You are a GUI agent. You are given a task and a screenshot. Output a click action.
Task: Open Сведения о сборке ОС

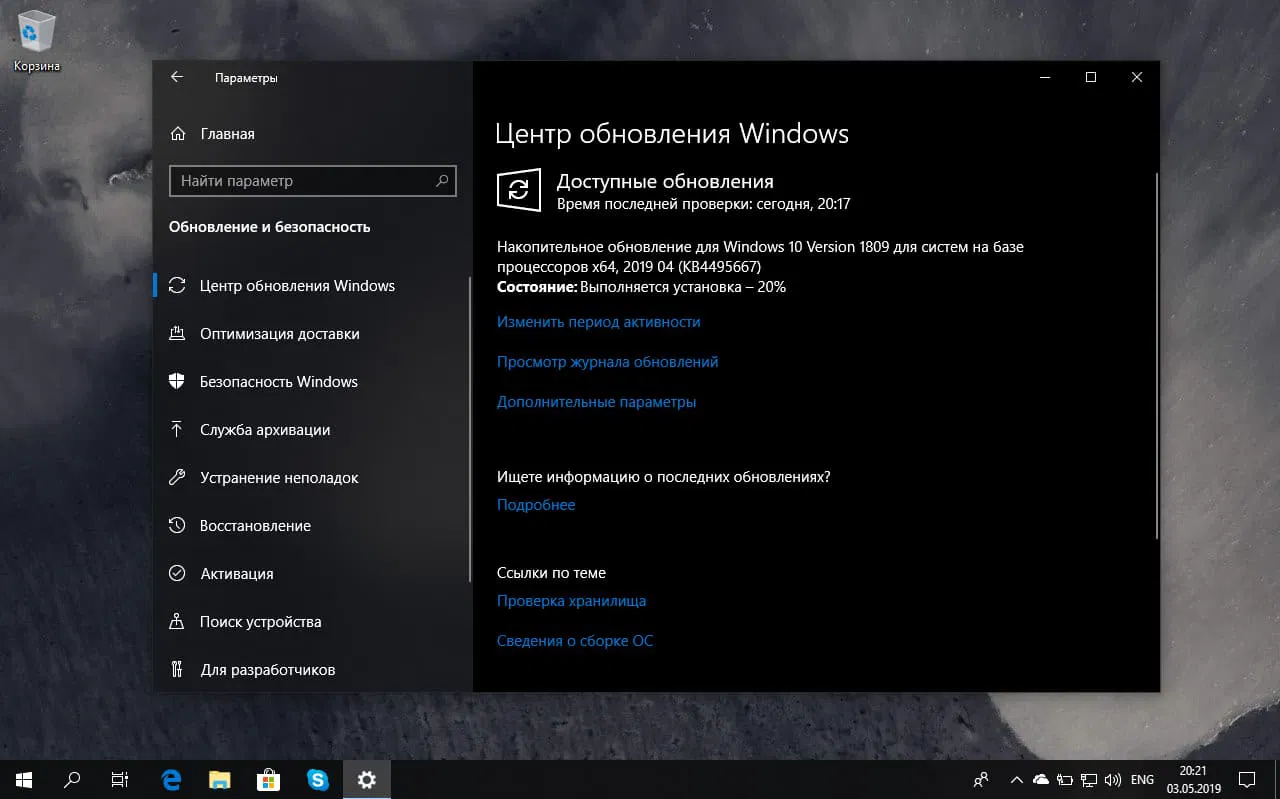(x=575, y=640)
